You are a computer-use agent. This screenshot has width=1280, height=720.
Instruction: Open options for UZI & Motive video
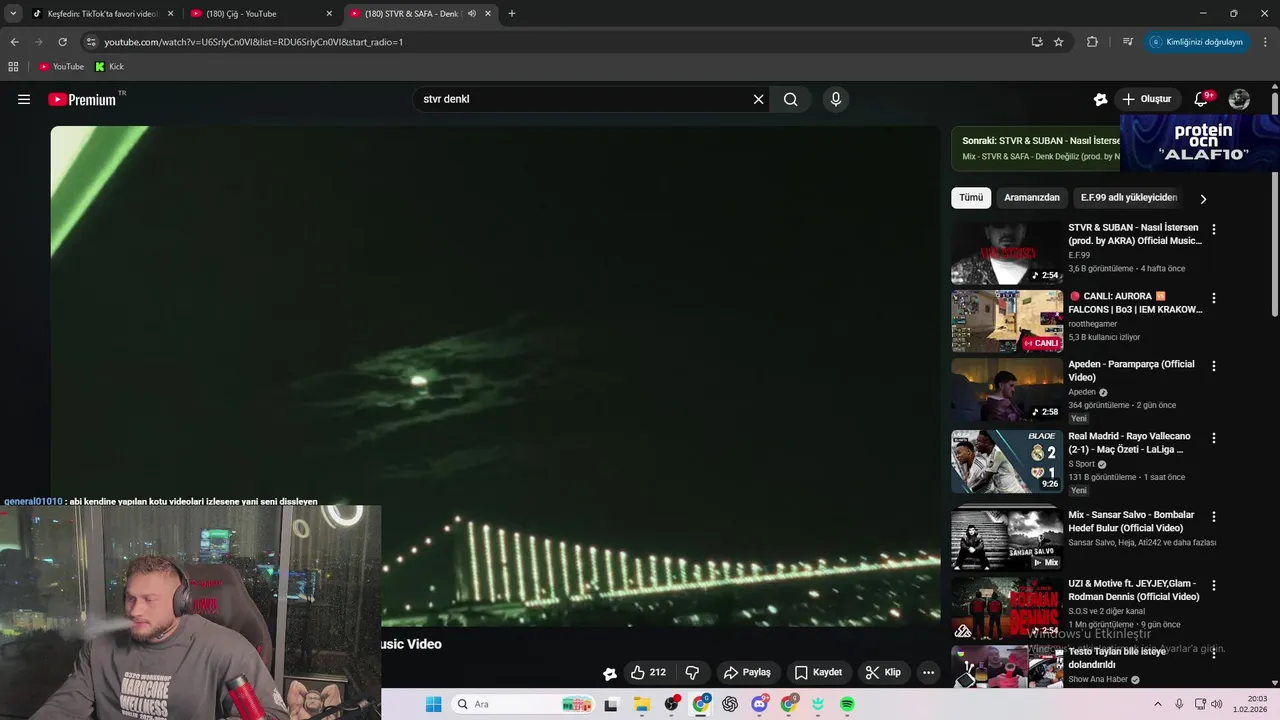tap(1214, 585)
